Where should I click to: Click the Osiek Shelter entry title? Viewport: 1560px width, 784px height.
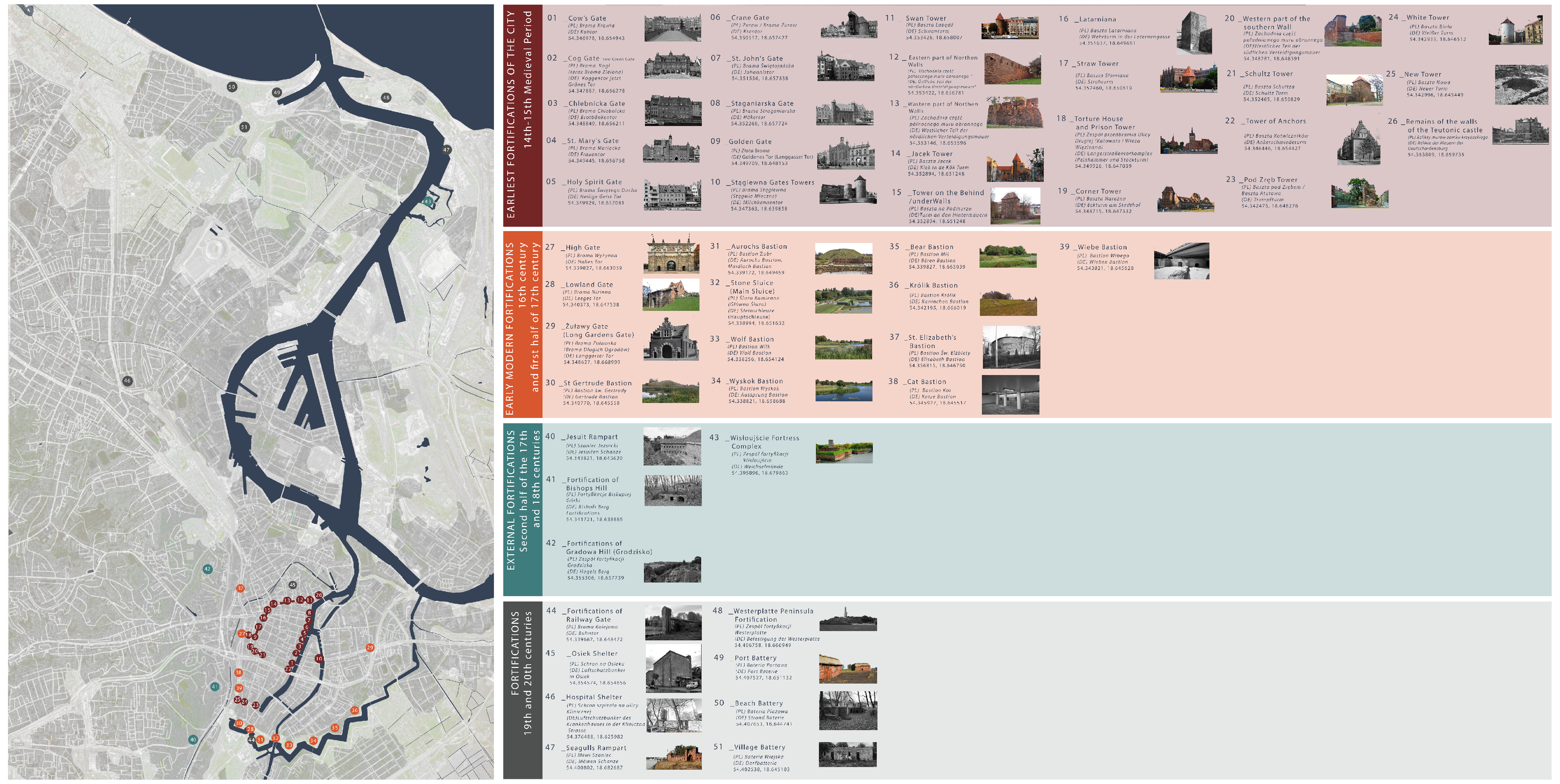click(x=594, y=654)
